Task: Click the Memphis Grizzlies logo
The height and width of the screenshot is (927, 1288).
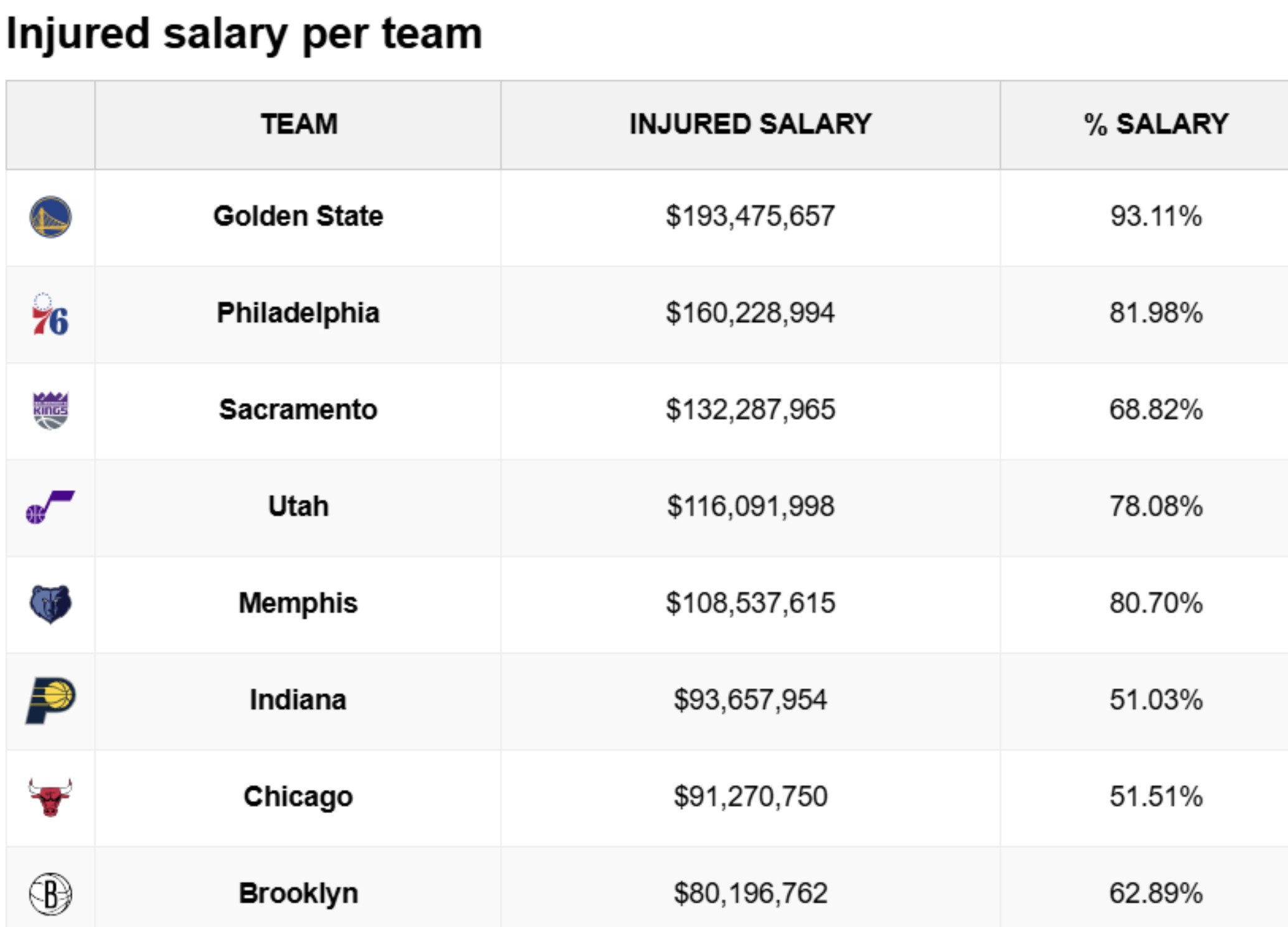Action: coord(50,604)
